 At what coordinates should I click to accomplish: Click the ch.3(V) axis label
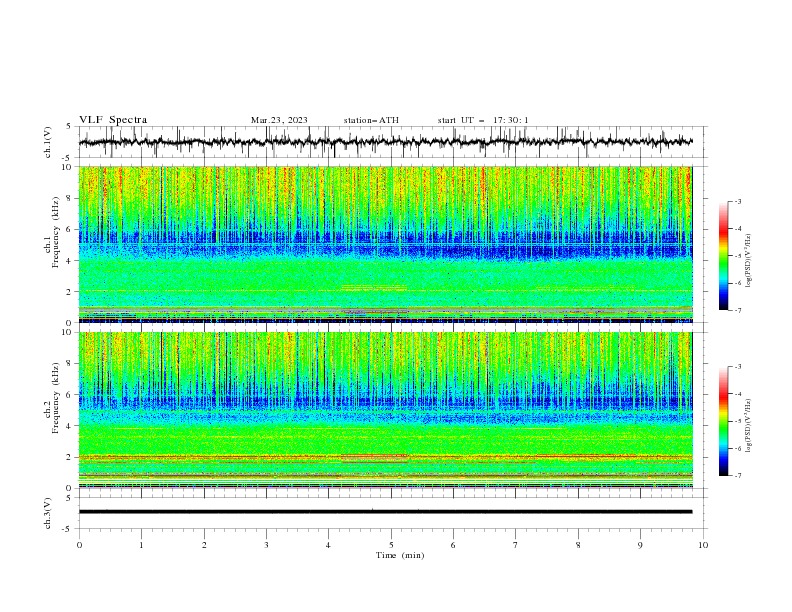click(48, 513)
